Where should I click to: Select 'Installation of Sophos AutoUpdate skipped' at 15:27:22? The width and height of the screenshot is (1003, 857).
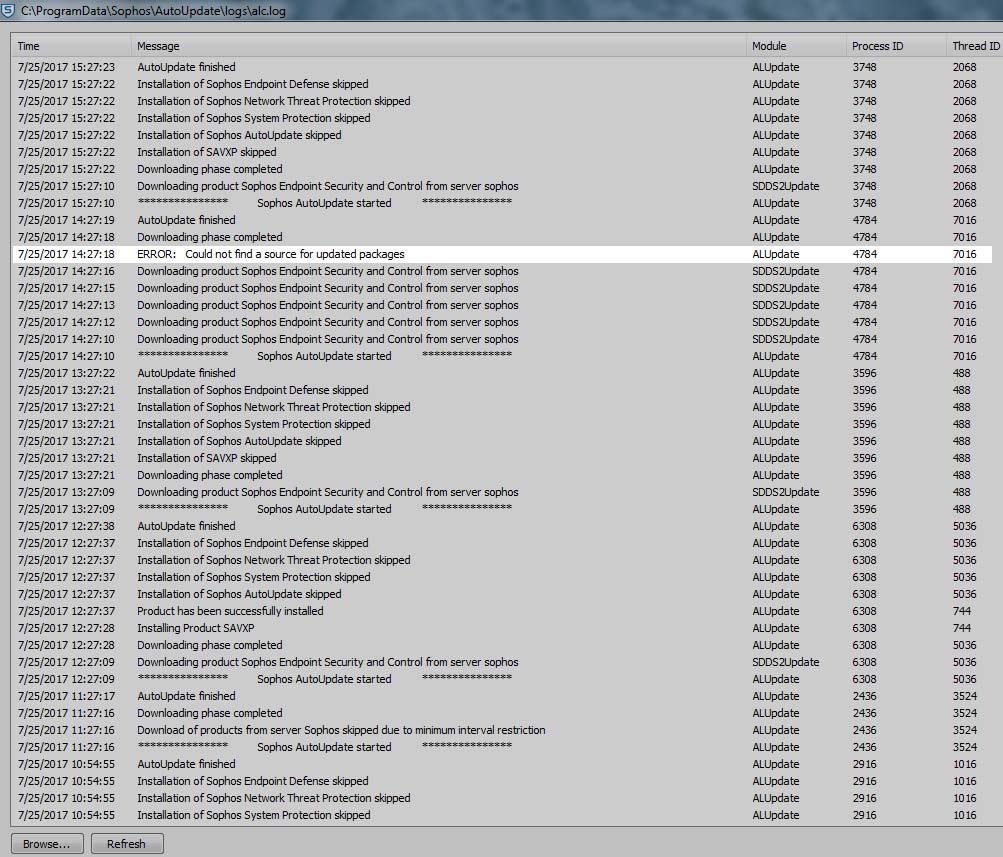coord(502,135)
